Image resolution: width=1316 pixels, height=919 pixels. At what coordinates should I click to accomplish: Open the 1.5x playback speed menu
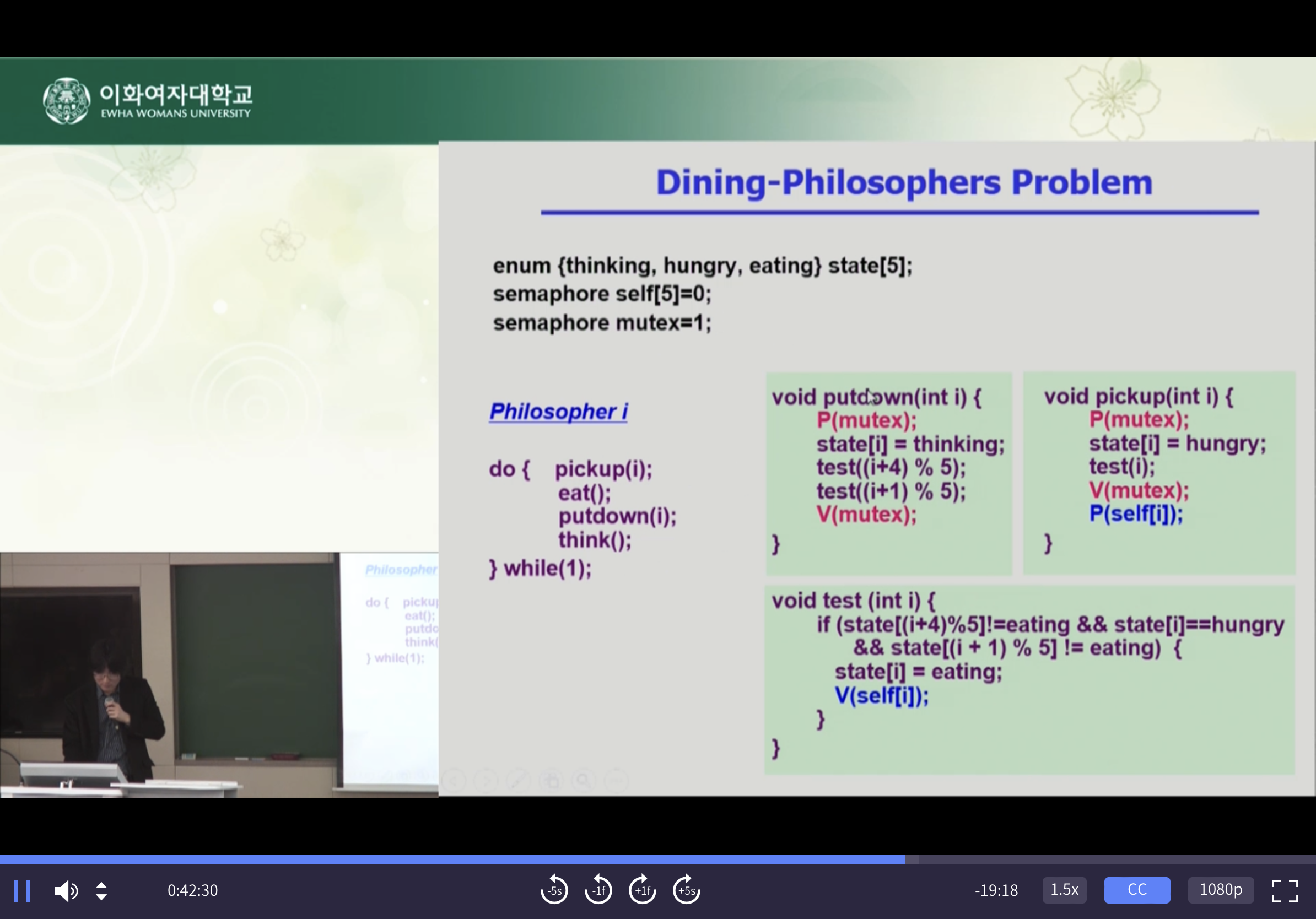pos(1064,890)
